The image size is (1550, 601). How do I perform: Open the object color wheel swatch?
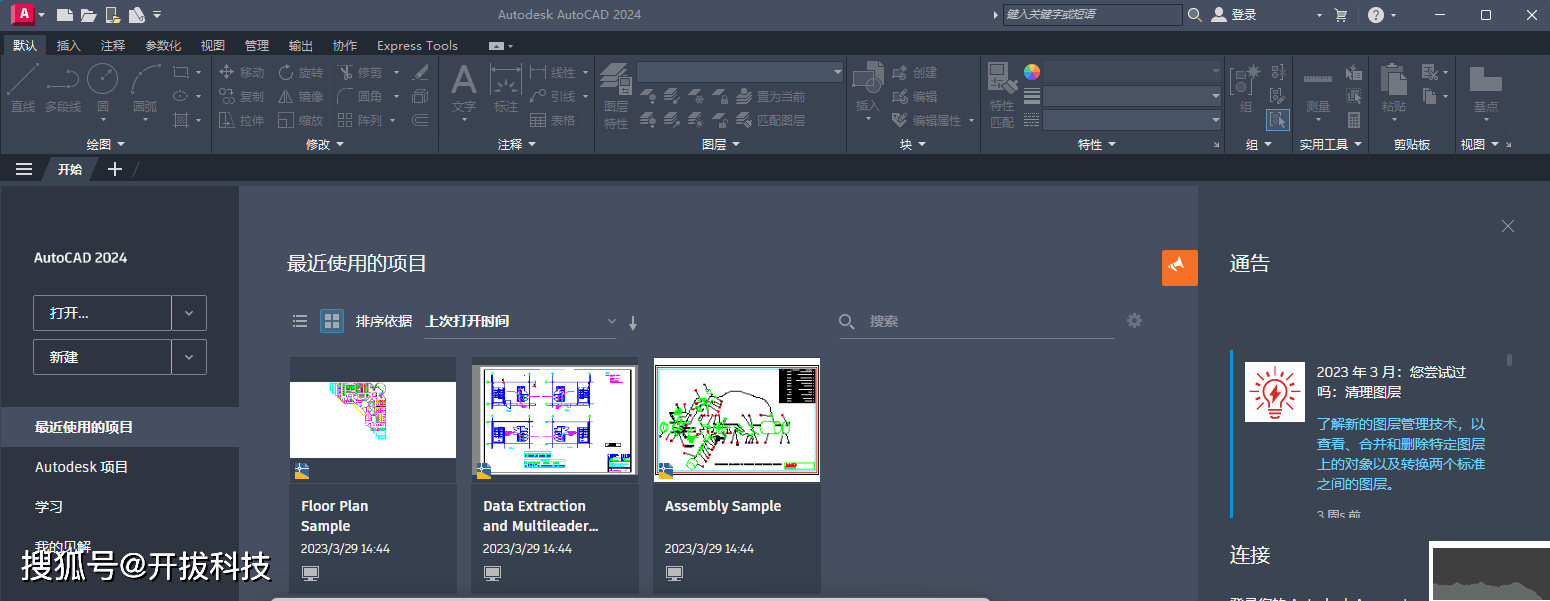coord(1032,72)
